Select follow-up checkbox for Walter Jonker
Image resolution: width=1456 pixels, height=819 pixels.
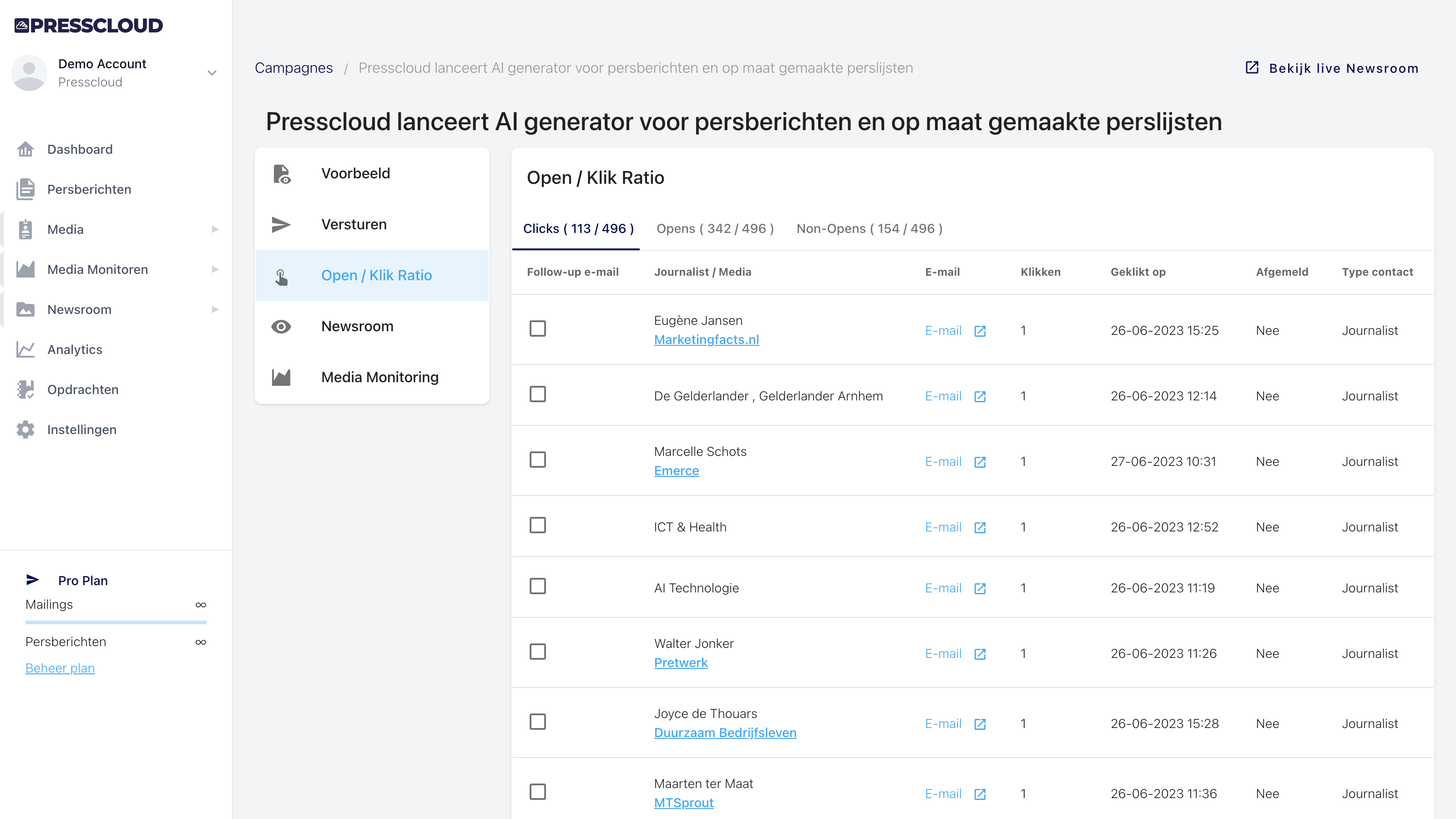pyautogui.click(x=537, y=652)
